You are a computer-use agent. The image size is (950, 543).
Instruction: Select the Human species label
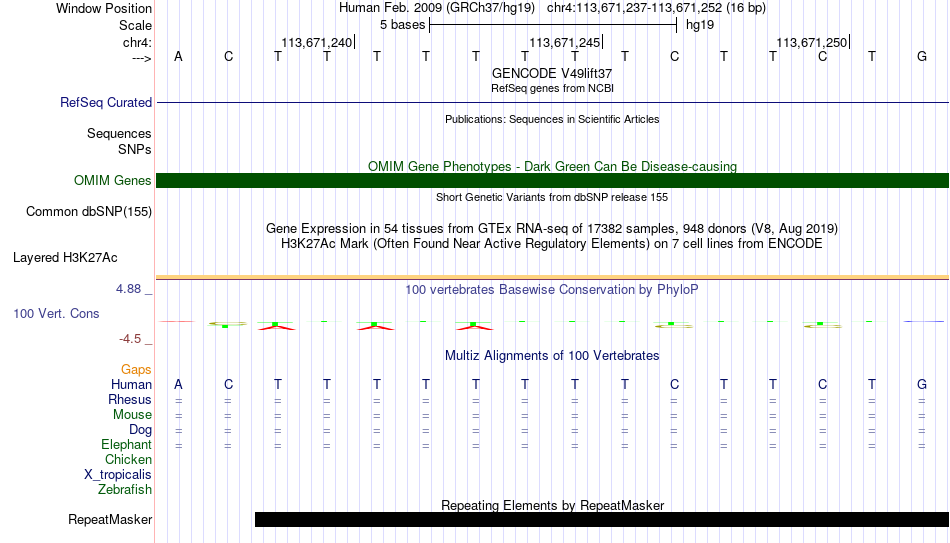click(x=131, y=384)
